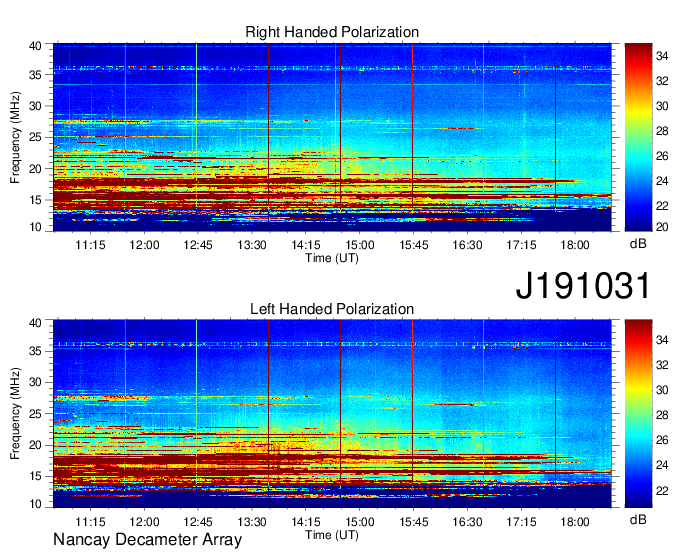Screen dimensions: 680x552
Task: Click 13:30 time tick on Right Handed plot
Action: (x=252, y=245)
